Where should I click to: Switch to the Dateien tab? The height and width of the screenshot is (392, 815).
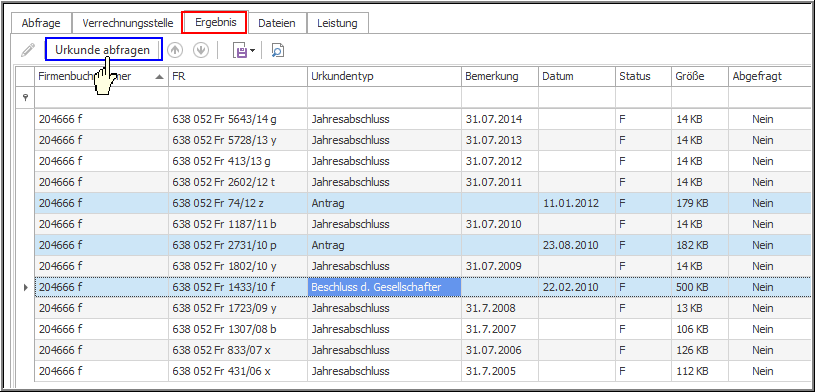point(277,23)
